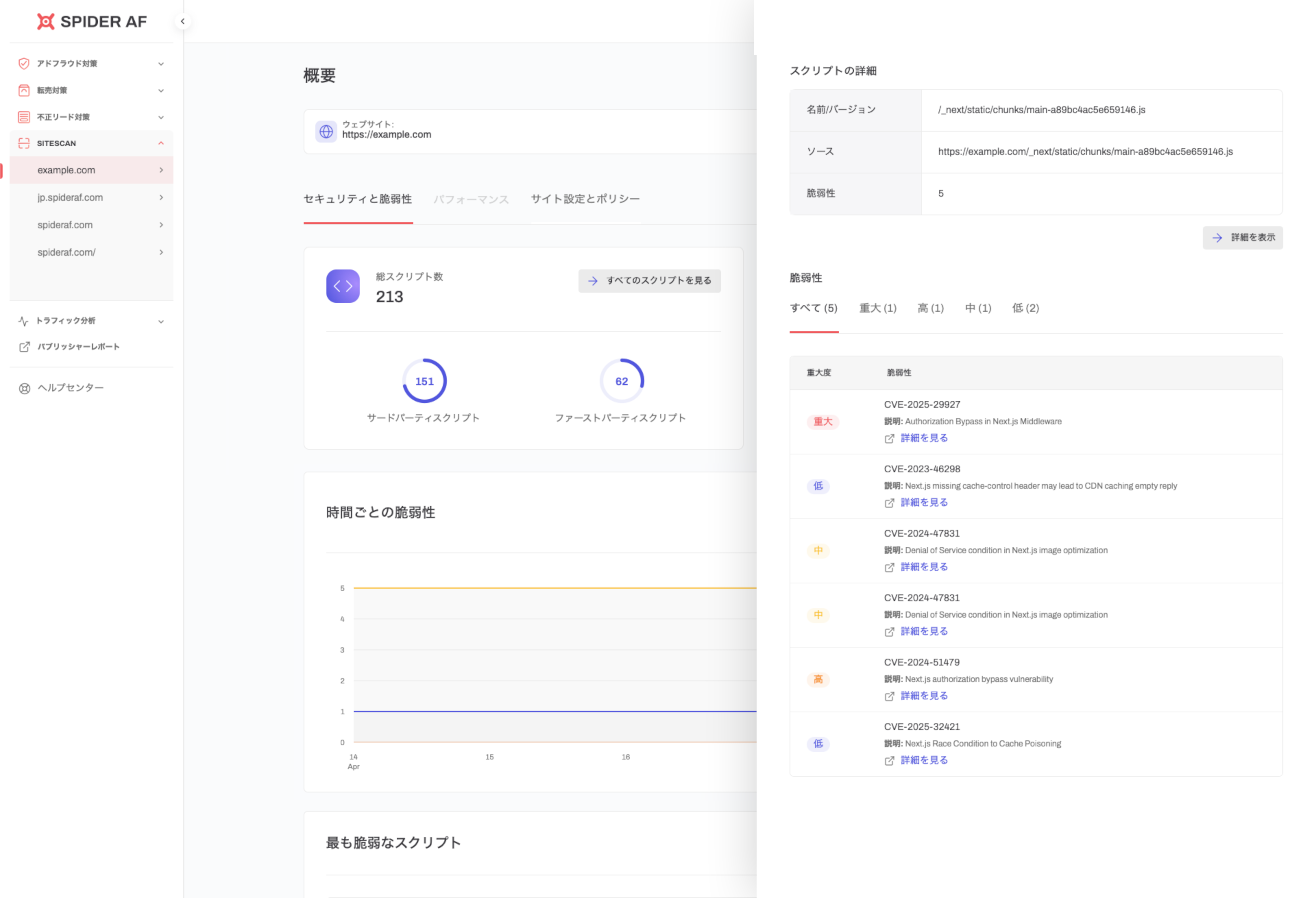This screenshot has height=898, width=1316.
Task: Filter vulnerabilities by 高 (1) tab
Action: (x=930, y=308)
